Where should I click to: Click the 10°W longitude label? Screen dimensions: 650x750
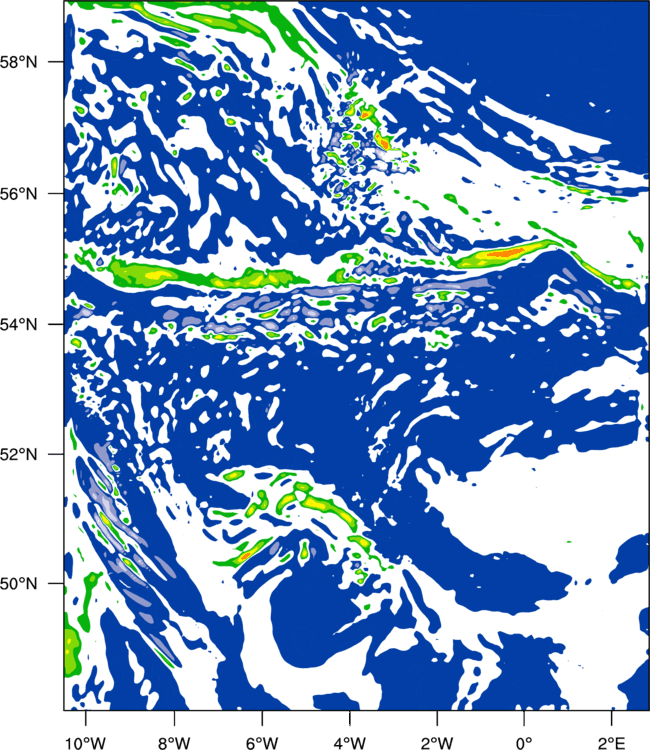pos(86,743)
